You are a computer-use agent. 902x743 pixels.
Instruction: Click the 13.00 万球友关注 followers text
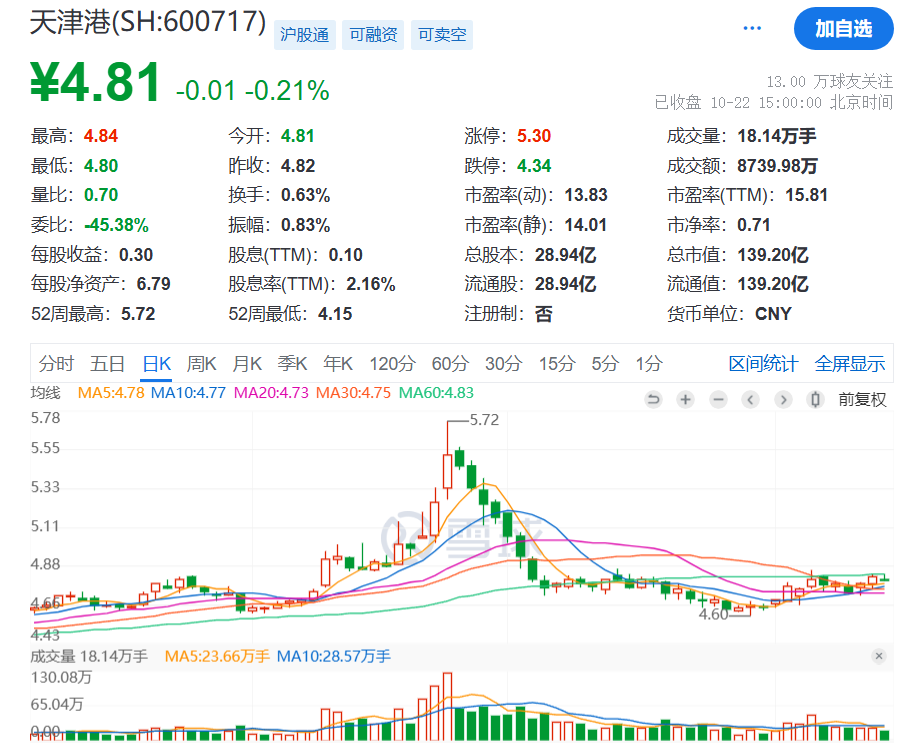pyautogui.click(x=830, y=82)
